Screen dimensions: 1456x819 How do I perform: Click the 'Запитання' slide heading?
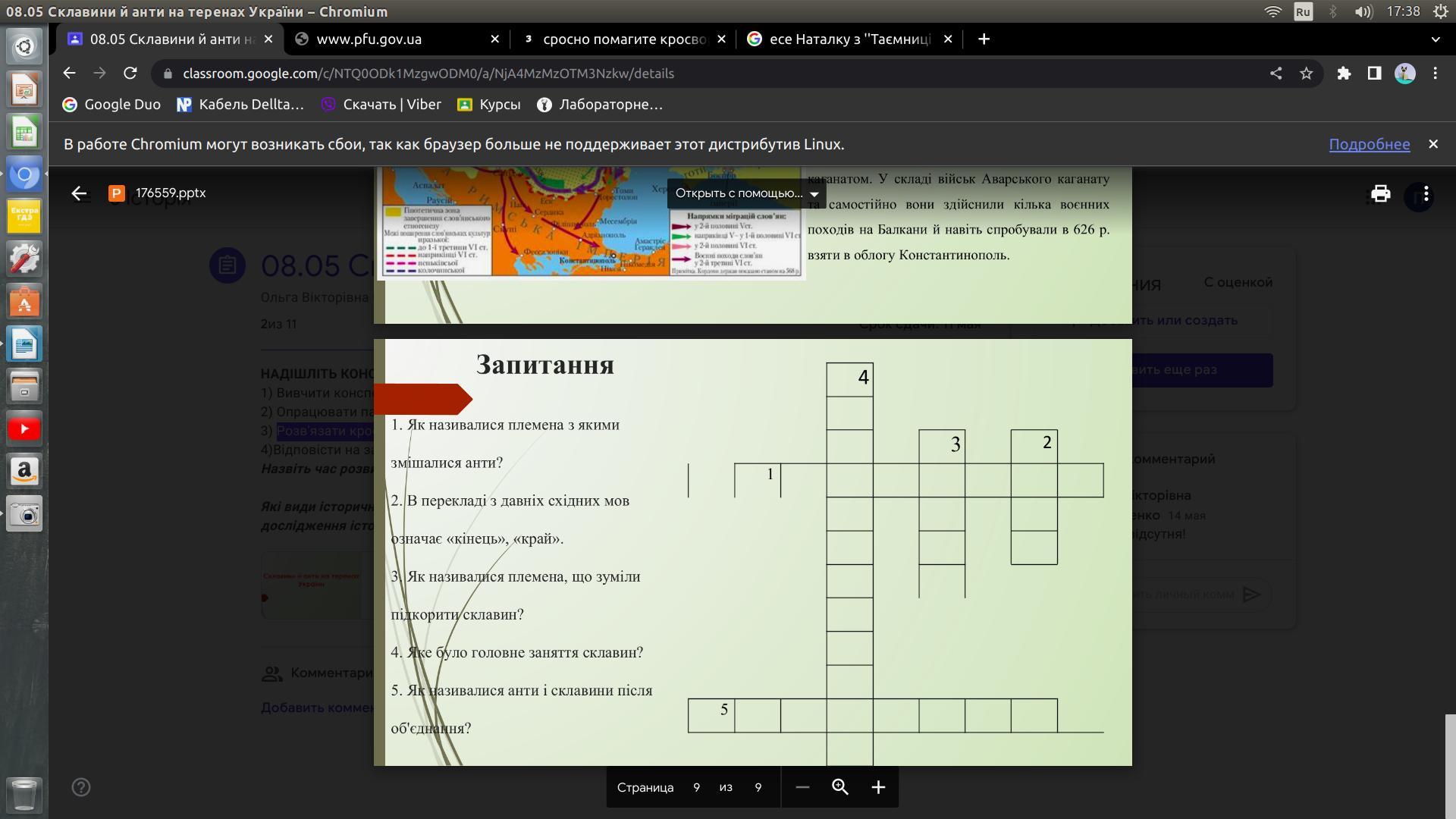pos(545,365)
